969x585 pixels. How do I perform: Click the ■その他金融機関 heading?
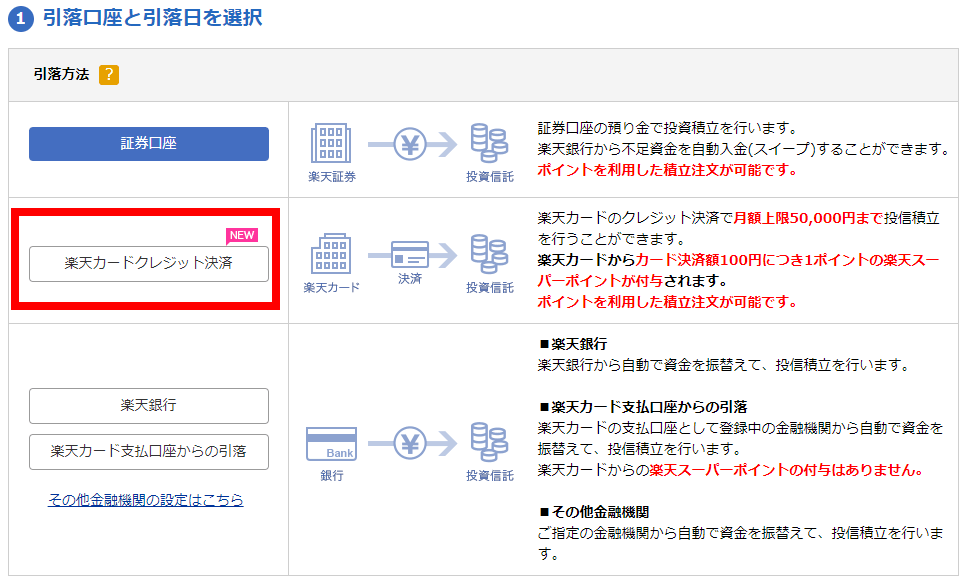(x=594, y=512)
